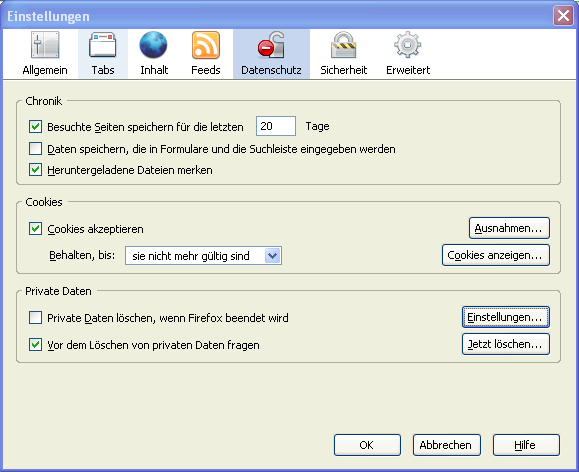579x472 pixels.
Task: Open the Inhalt globe icon
Action: (x=153, y=45)
